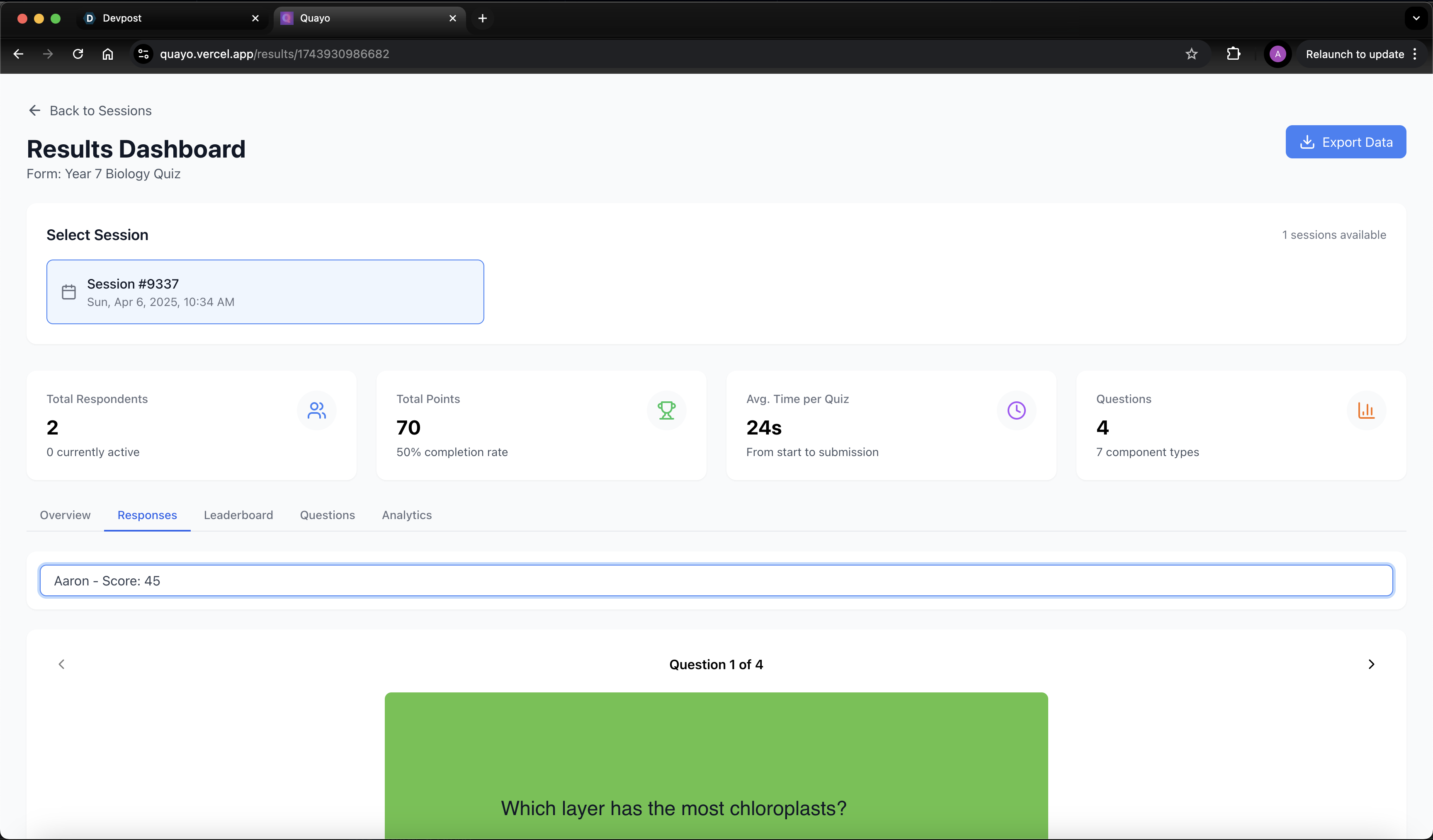Click the calendar icon in Session #9337
1433x840 pixels.
click(69, 292)
